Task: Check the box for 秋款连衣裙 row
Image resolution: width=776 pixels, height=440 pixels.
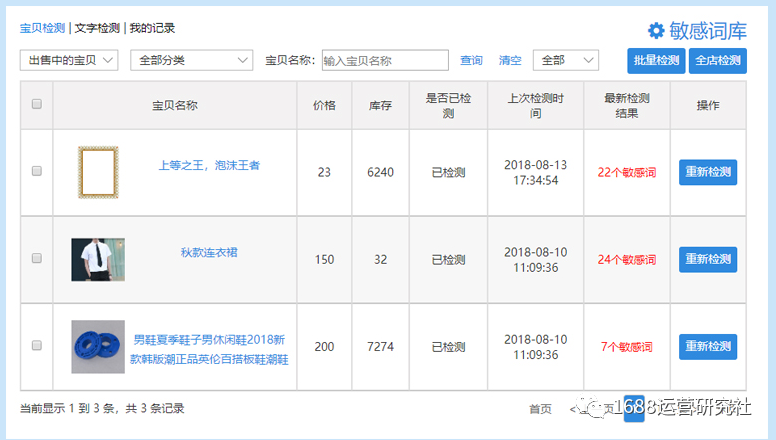Action: [37, 258]
